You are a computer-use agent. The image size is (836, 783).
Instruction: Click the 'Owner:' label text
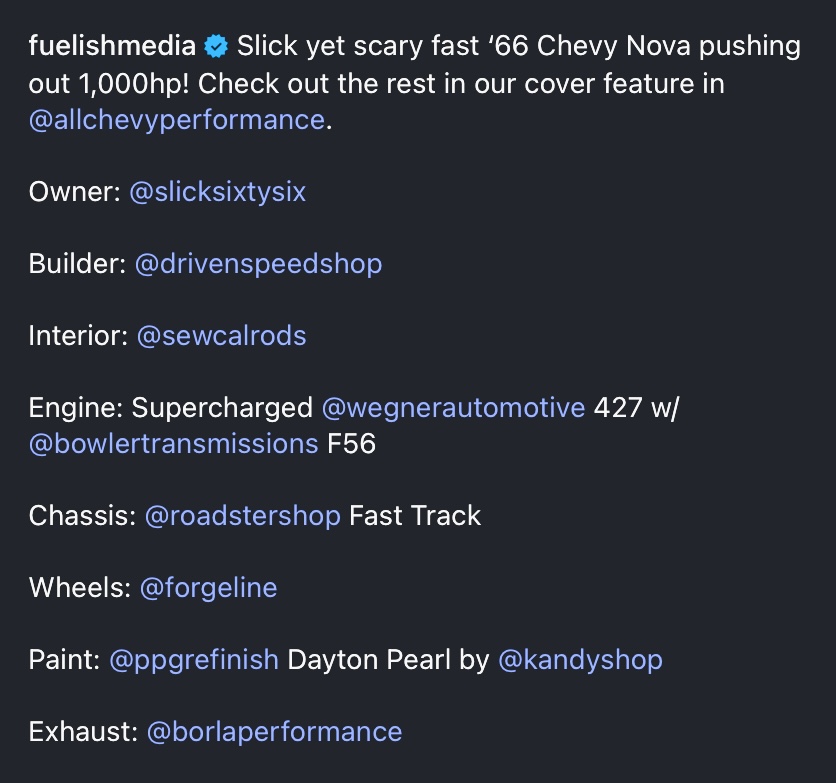[75, 192]
